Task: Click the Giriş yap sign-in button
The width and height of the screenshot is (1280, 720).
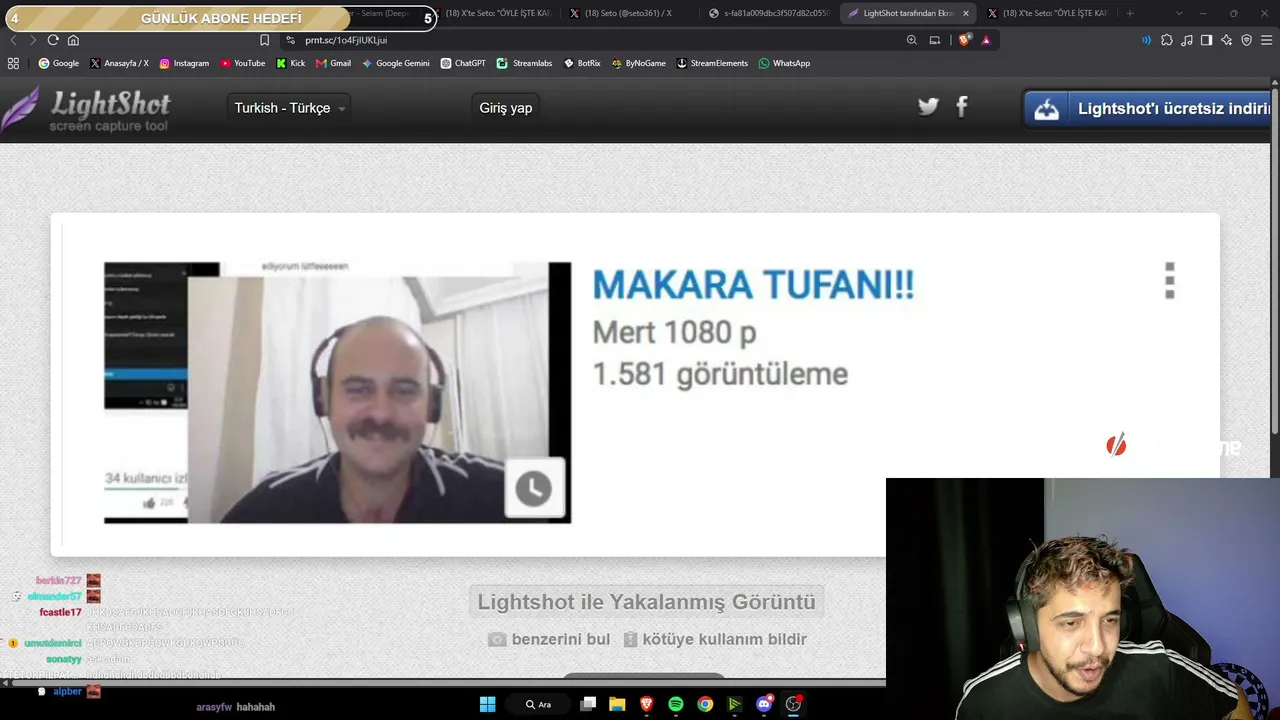Action: click(506, 108)
